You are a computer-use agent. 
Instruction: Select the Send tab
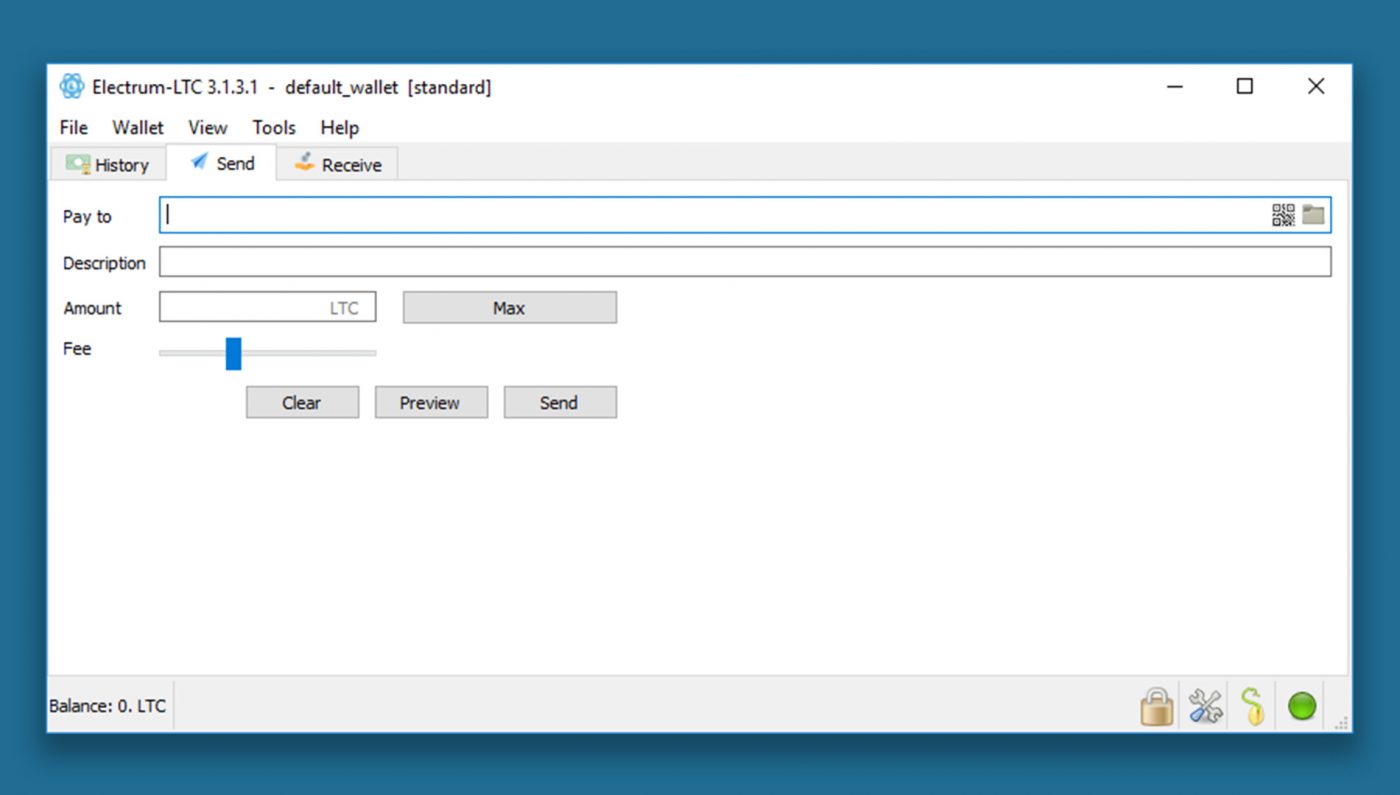click(x=221, y=163)
